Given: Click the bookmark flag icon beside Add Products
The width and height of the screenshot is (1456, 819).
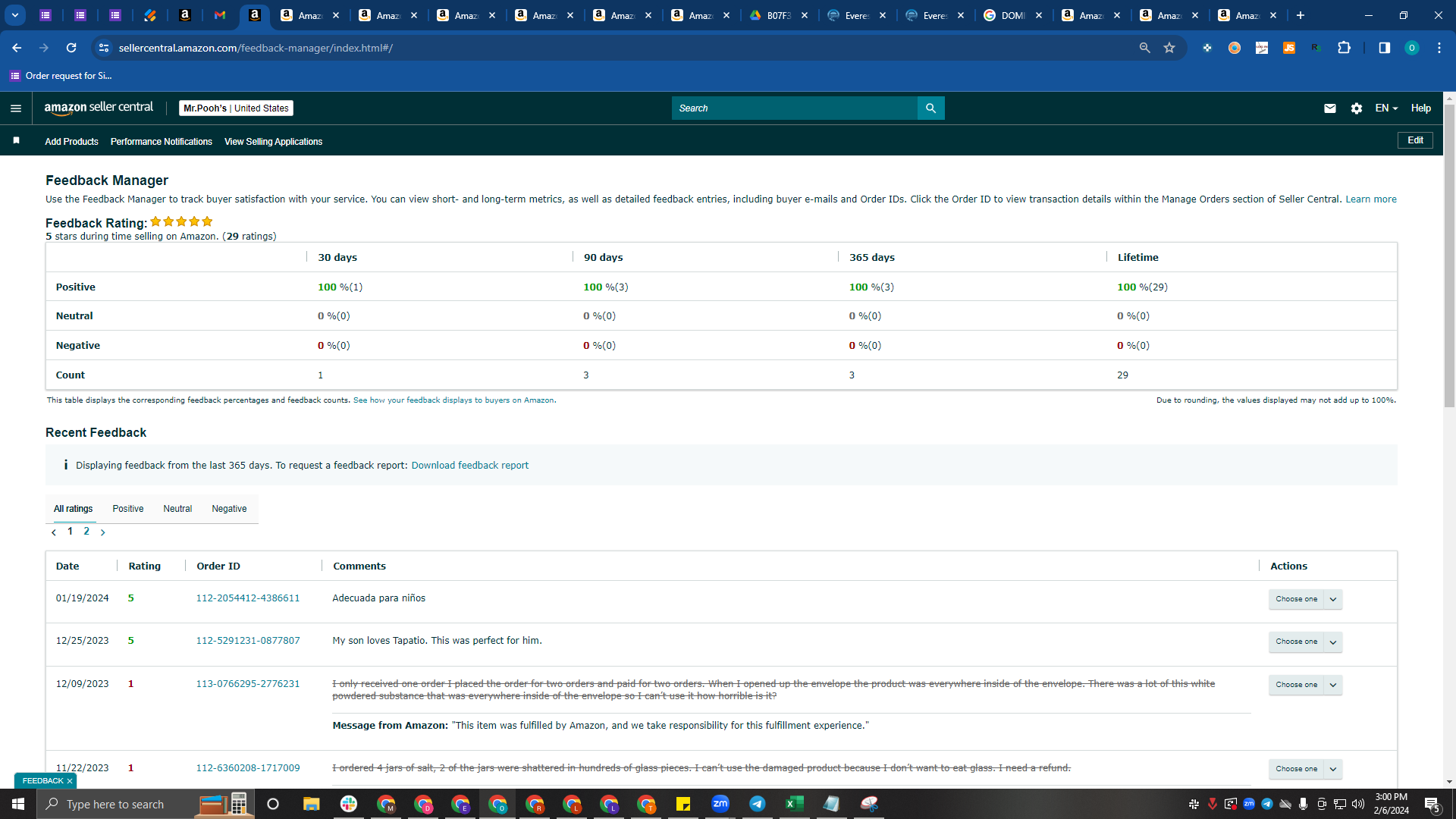Looking at the screenshot, I should point(16,140).
